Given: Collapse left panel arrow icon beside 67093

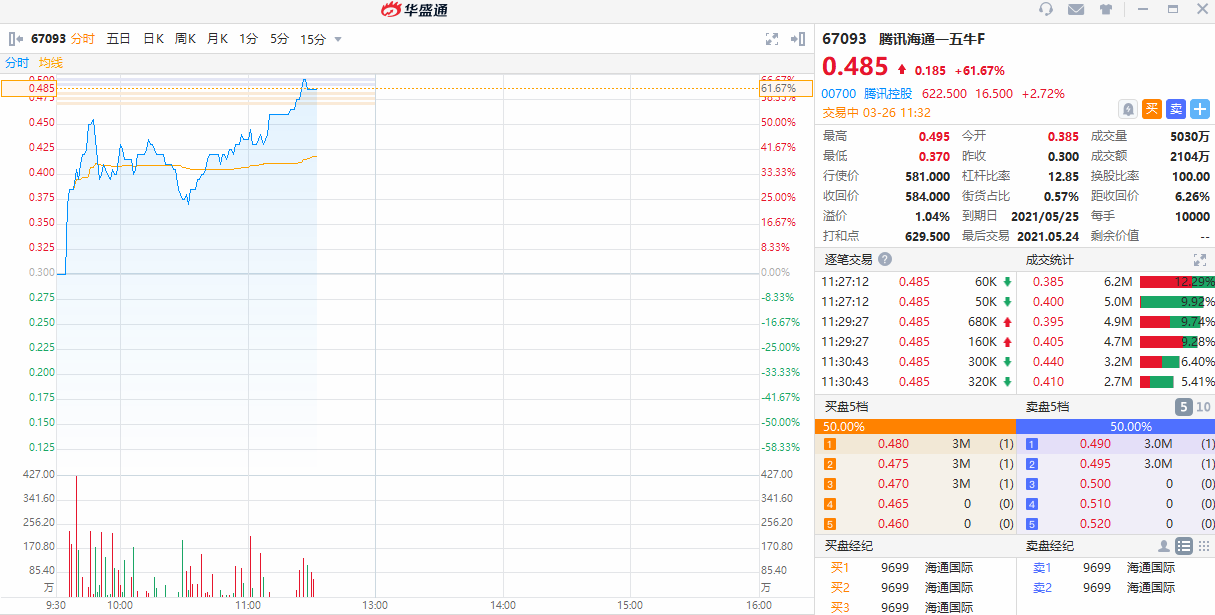Looking at the screenshot, I should (16, 39).
